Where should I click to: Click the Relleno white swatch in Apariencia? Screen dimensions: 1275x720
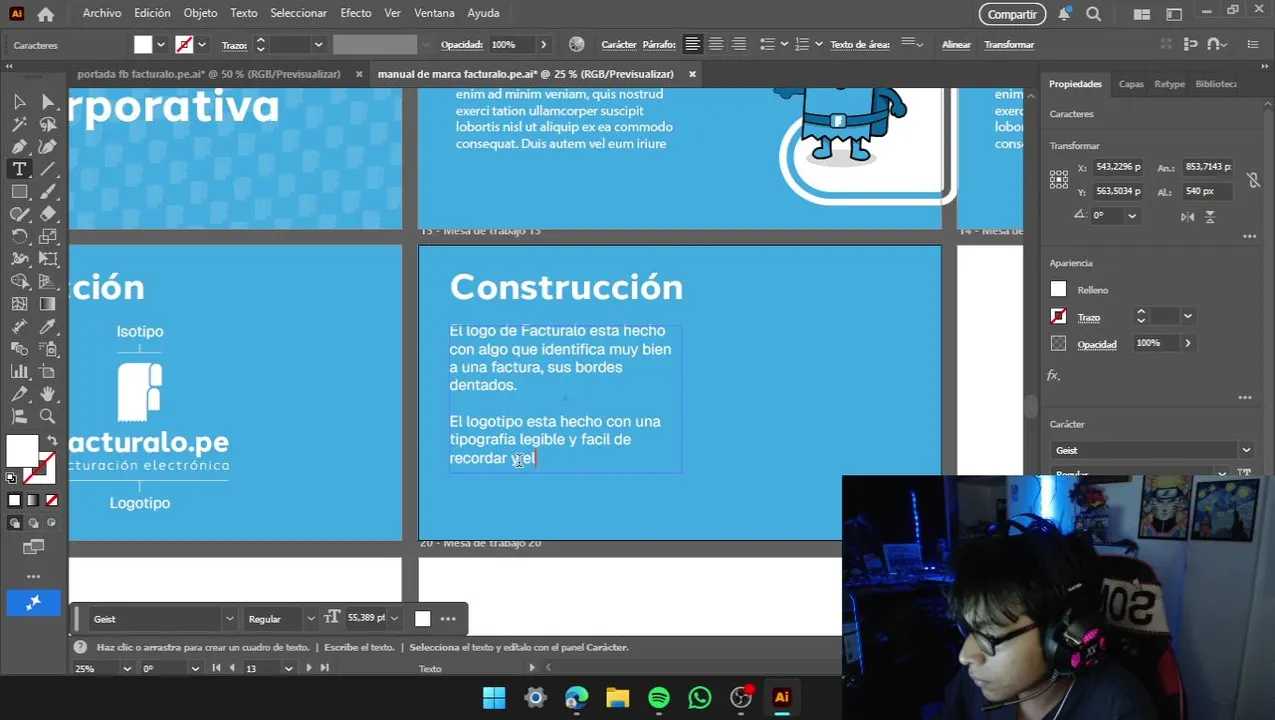pyautogui.click(x=1059, y=290)
